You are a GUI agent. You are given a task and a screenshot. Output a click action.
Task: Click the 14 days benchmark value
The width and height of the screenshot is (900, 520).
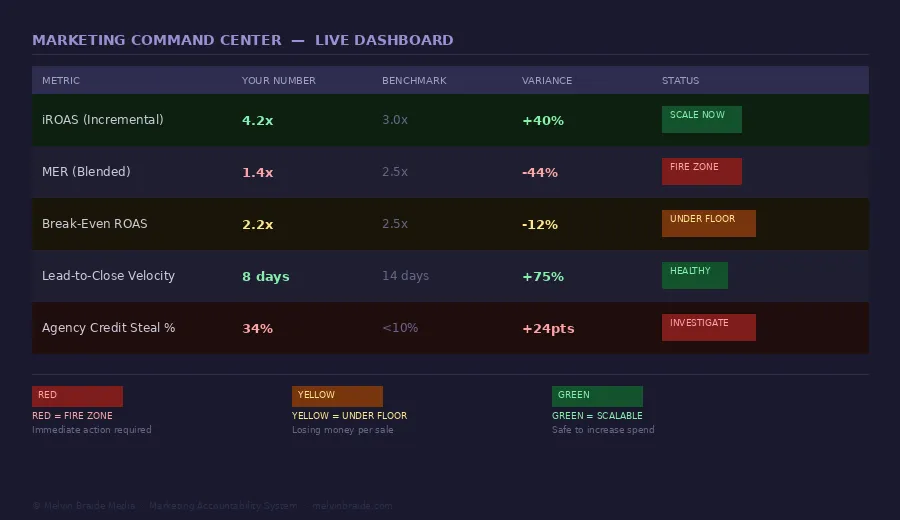(405, 276)
